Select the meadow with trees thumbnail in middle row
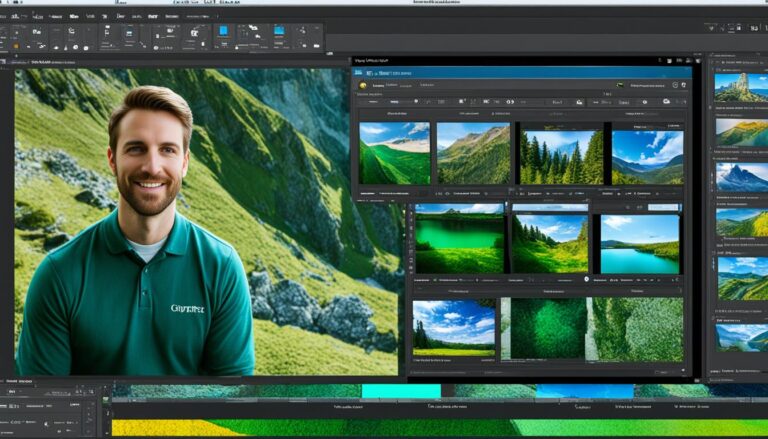This screenshot has height=439, width=768. pos(550,243)
